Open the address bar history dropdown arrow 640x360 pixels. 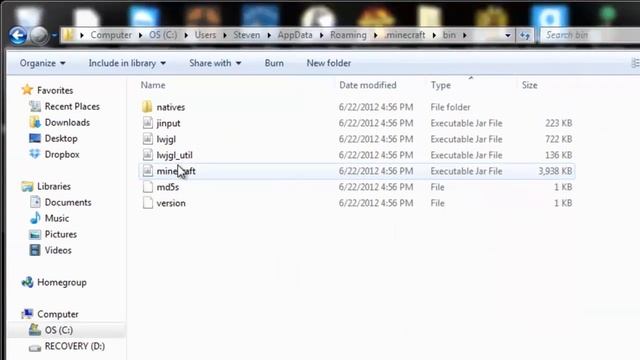[x=507, y=36]
